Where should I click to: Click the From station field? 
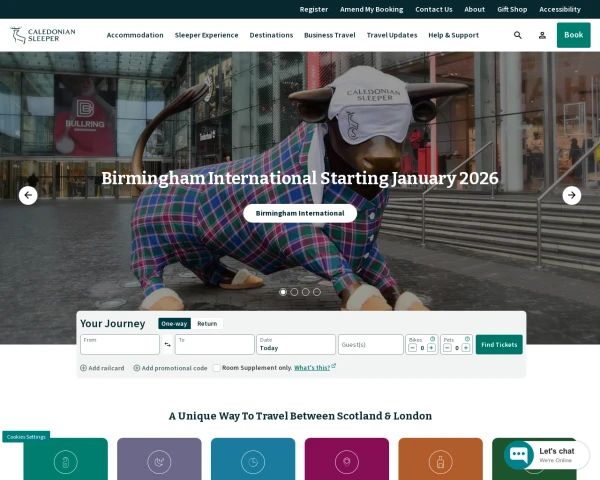[120, 344]
